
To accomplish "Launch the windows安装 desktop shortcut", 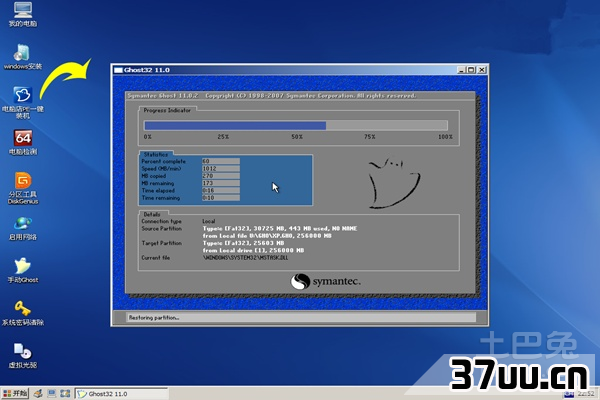I will (22, 57).
